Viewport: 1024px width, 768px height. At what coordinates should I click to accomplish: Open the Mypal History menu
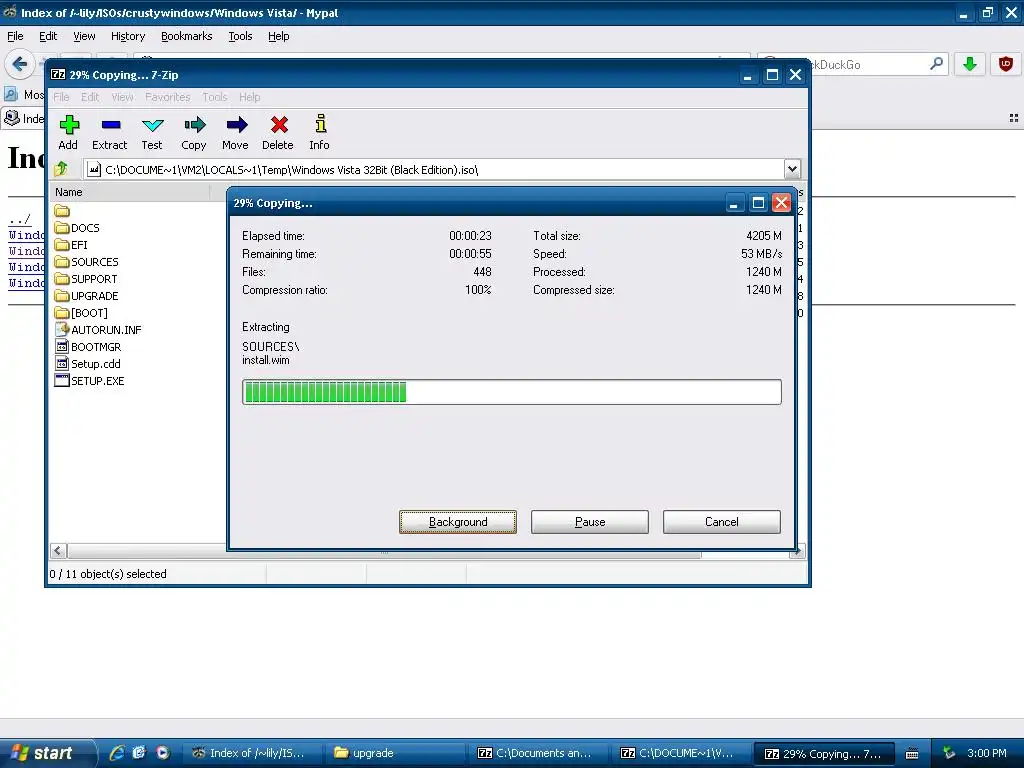pos(128,36)
